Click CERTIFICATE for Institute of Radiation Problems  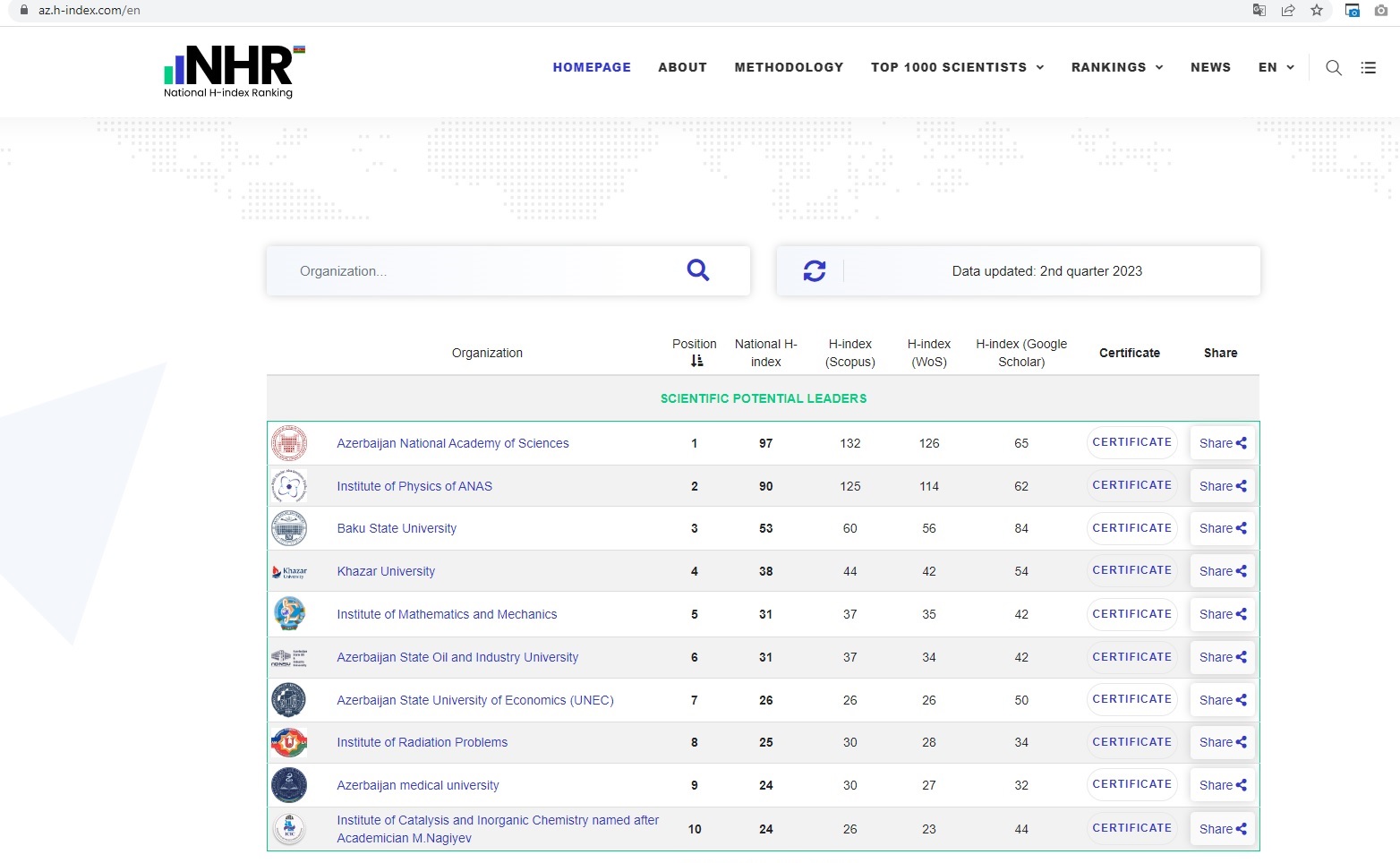[x=1131, y=742]
